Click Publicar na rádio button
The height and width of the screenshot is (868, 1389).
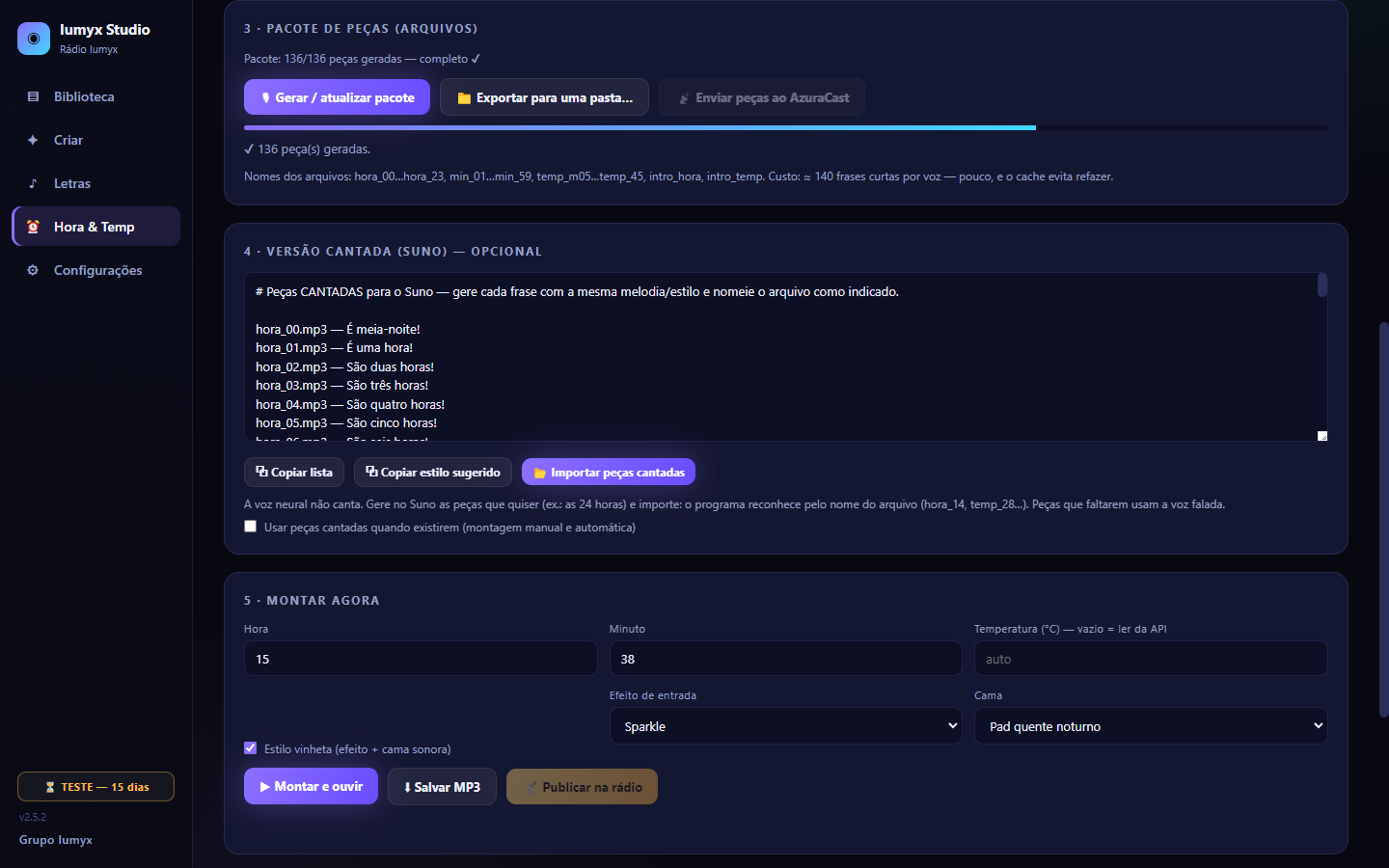582,787
